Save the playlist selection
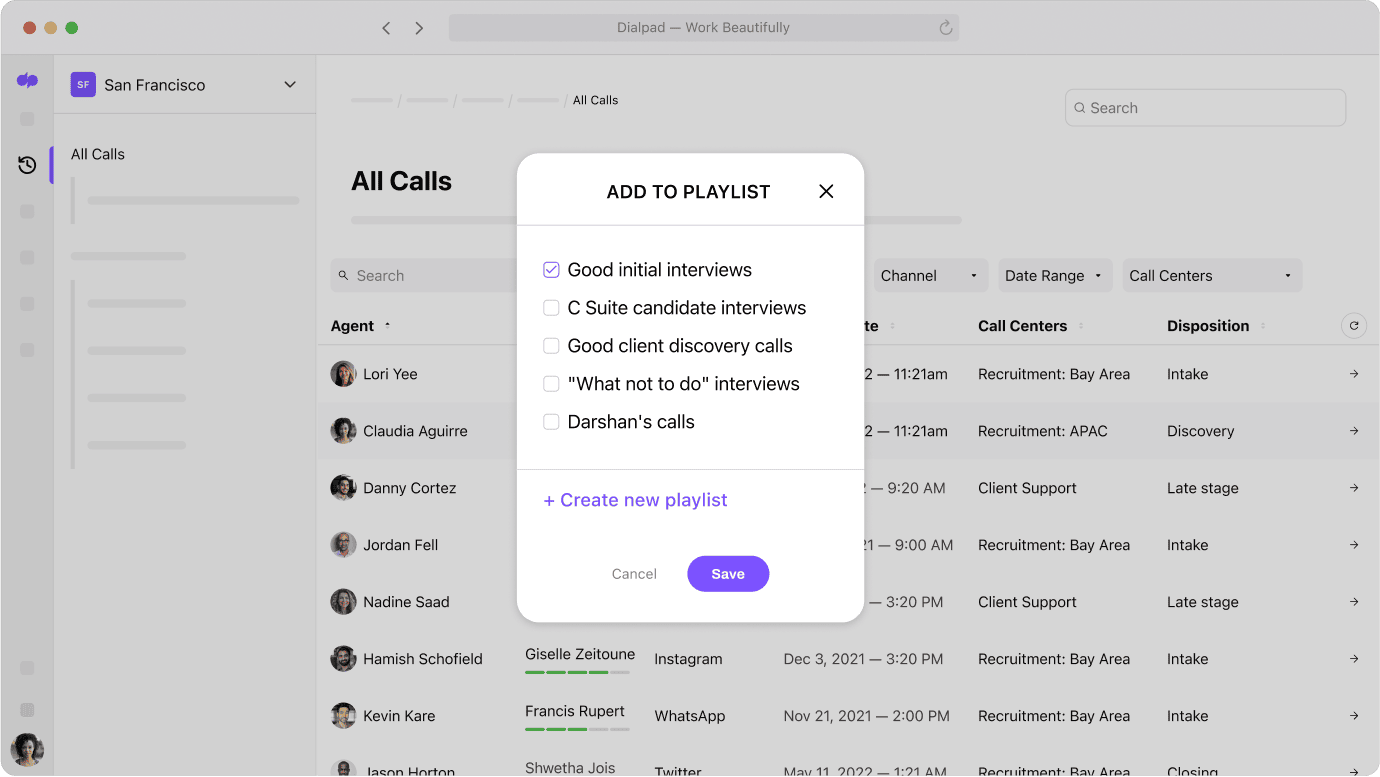 [x=728, y=573]
